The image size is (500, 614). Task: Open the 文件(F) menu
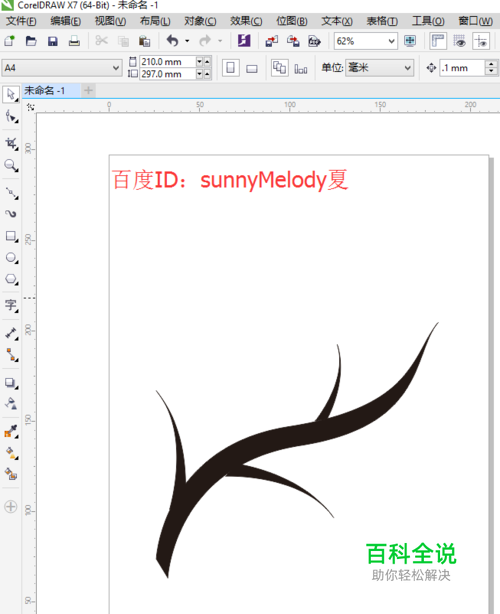coord(21,21)
